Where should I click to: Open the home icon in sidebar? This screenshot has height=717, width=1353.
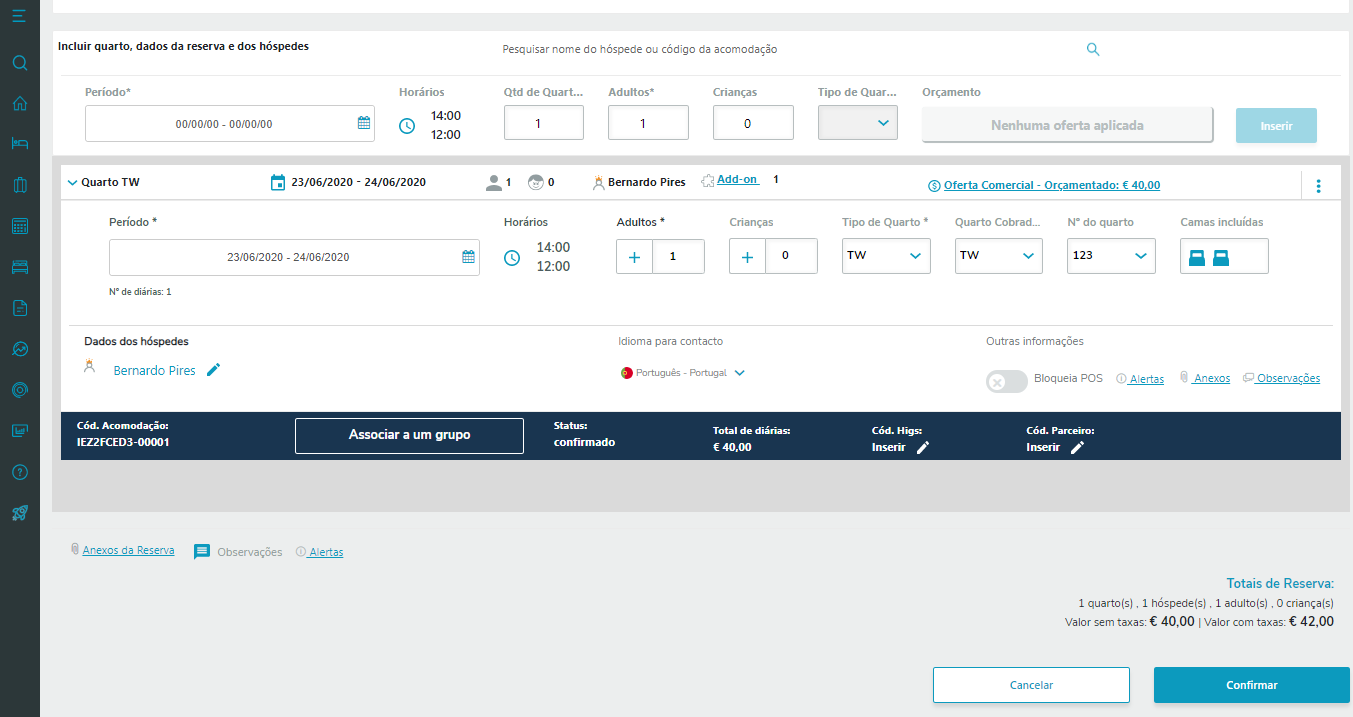19,103
